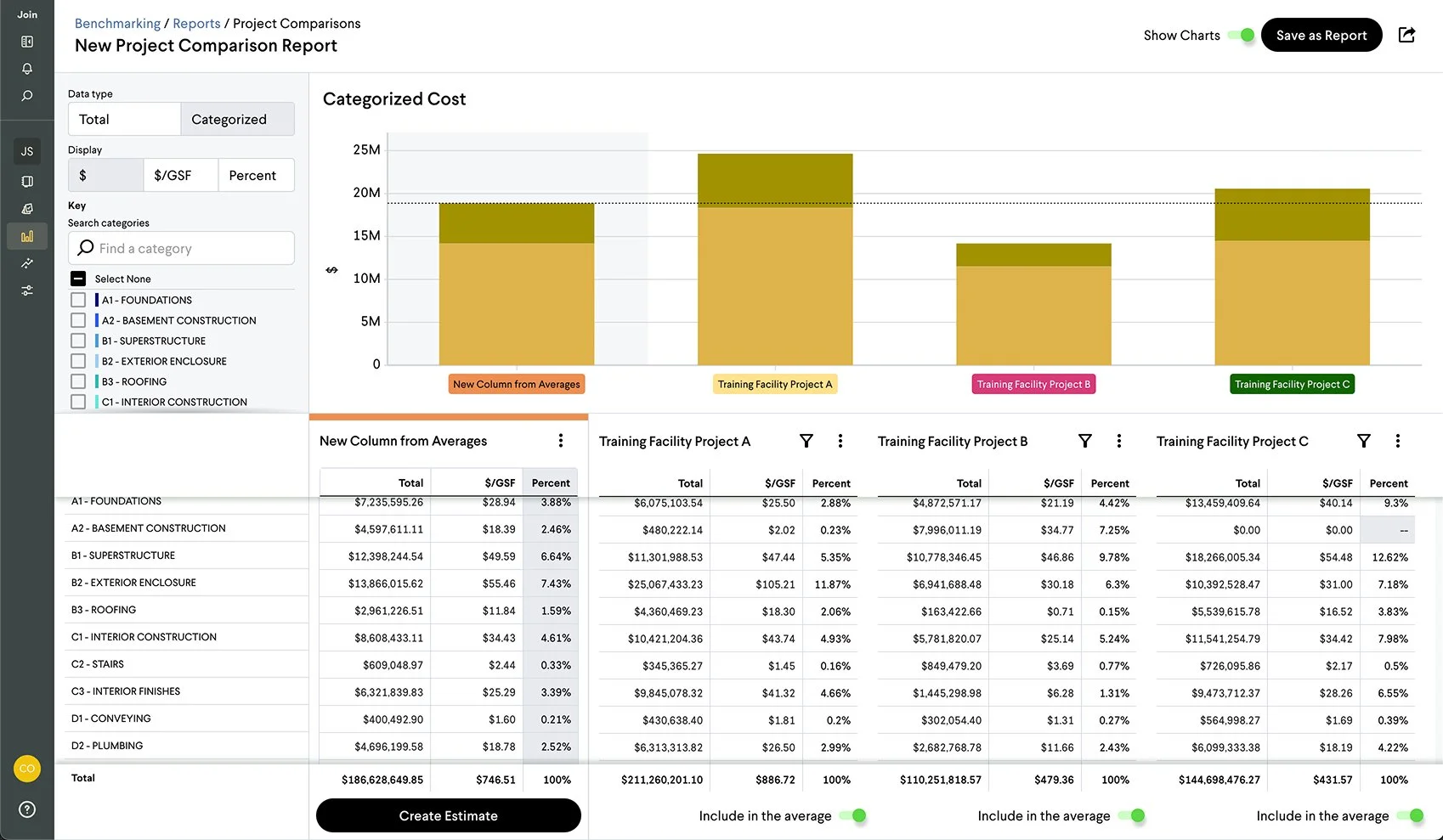Click the share/export icon beside Save as Report
This screenshot has height=840, width=1443.
click(x=1406, y=35)
